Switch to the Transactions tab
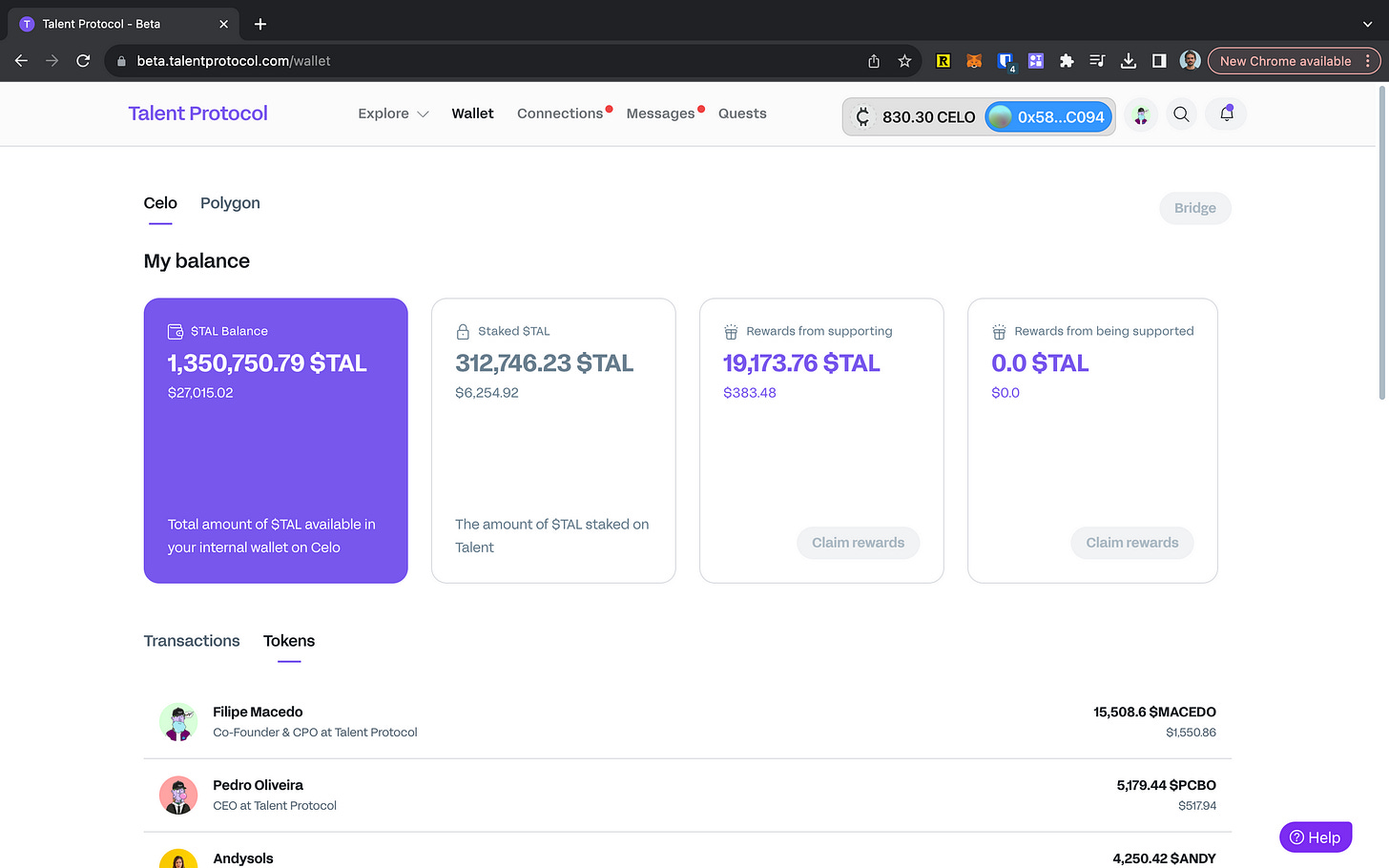This screenshot has width=1389, height=868. click(191, 641)
